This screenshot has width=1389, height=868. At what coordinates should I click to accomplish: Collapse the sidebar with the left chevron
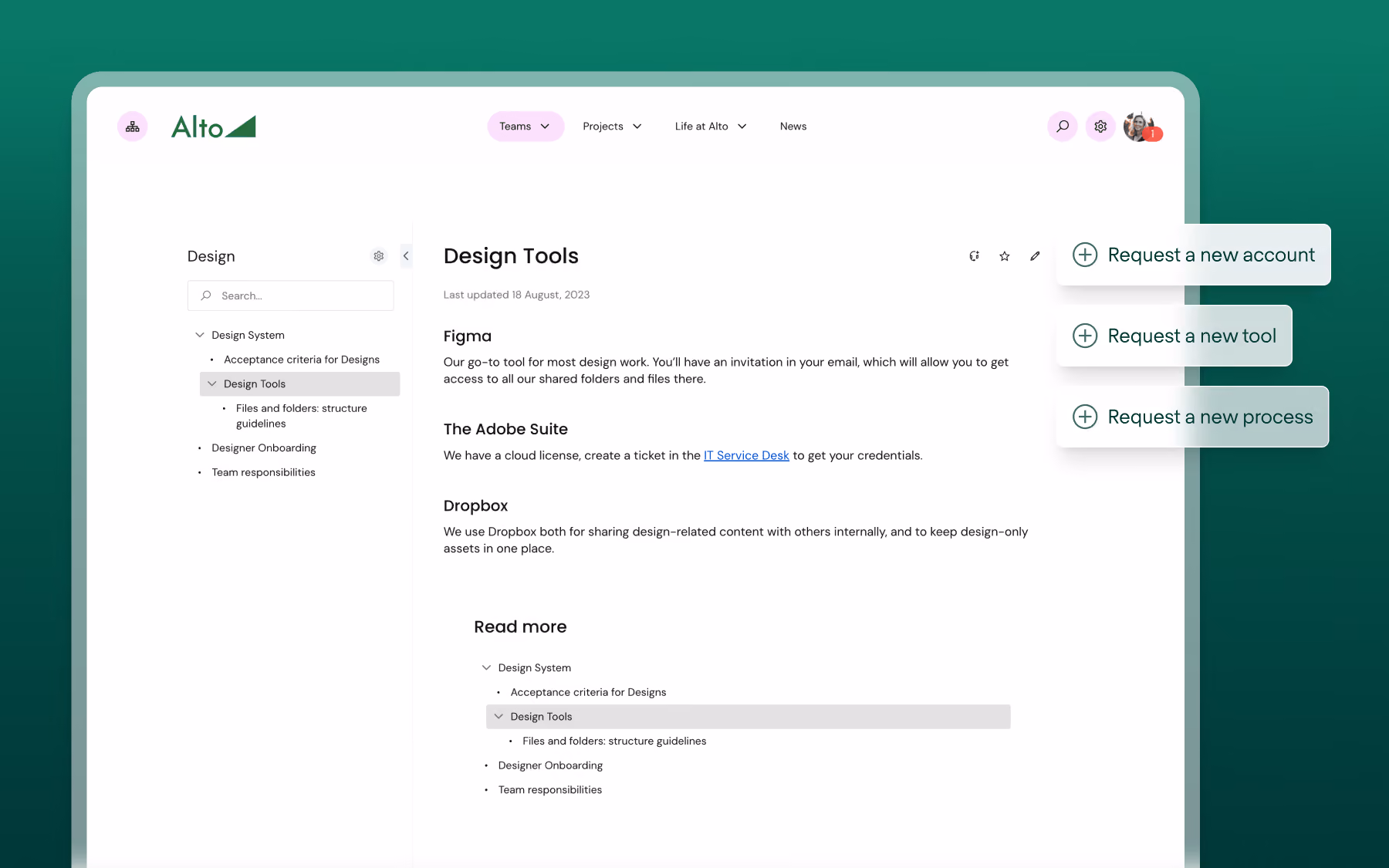[406, 256]
